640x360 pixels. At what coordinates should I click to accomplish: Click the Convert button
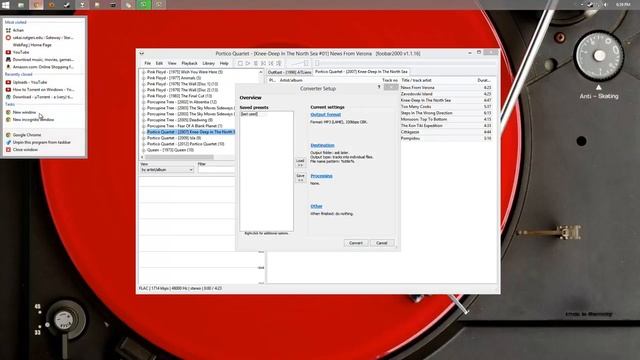click(x=356, y=243)
